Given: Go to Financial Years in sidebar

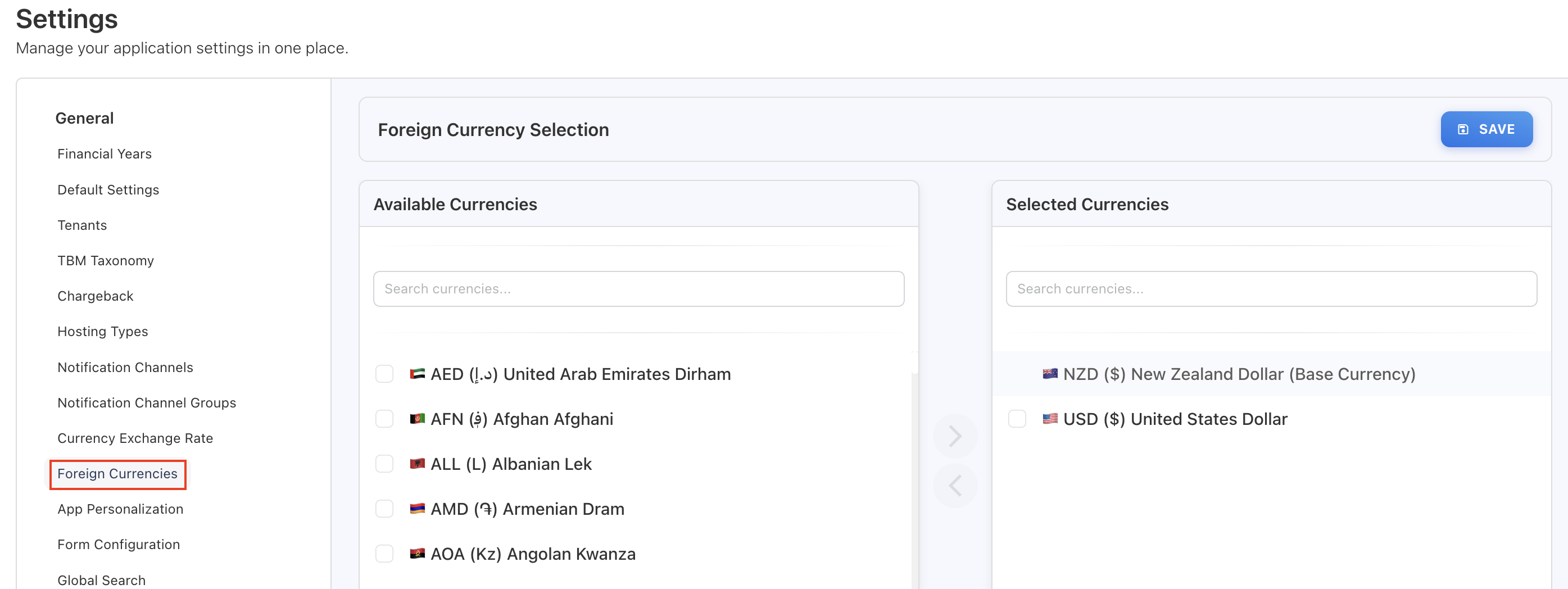Looking at the screenshot, I should tap(104, 154).
